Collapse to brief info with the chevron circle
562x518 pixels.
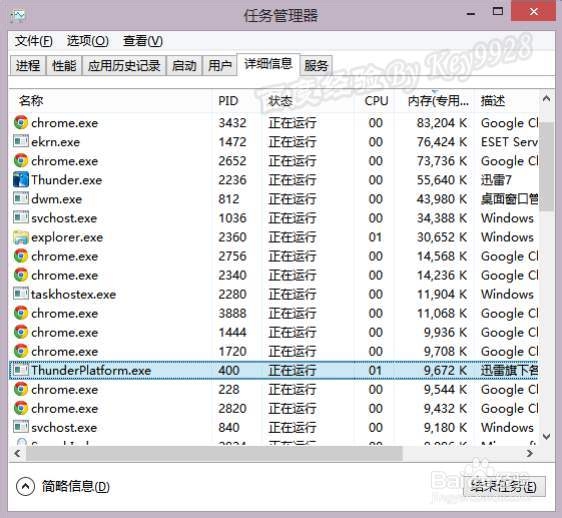pos(25,486)
